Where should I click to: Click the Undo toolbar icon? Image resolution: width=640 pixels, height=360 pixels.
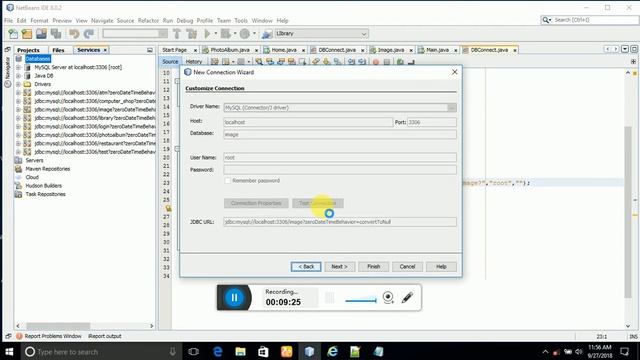coord(74,33)
